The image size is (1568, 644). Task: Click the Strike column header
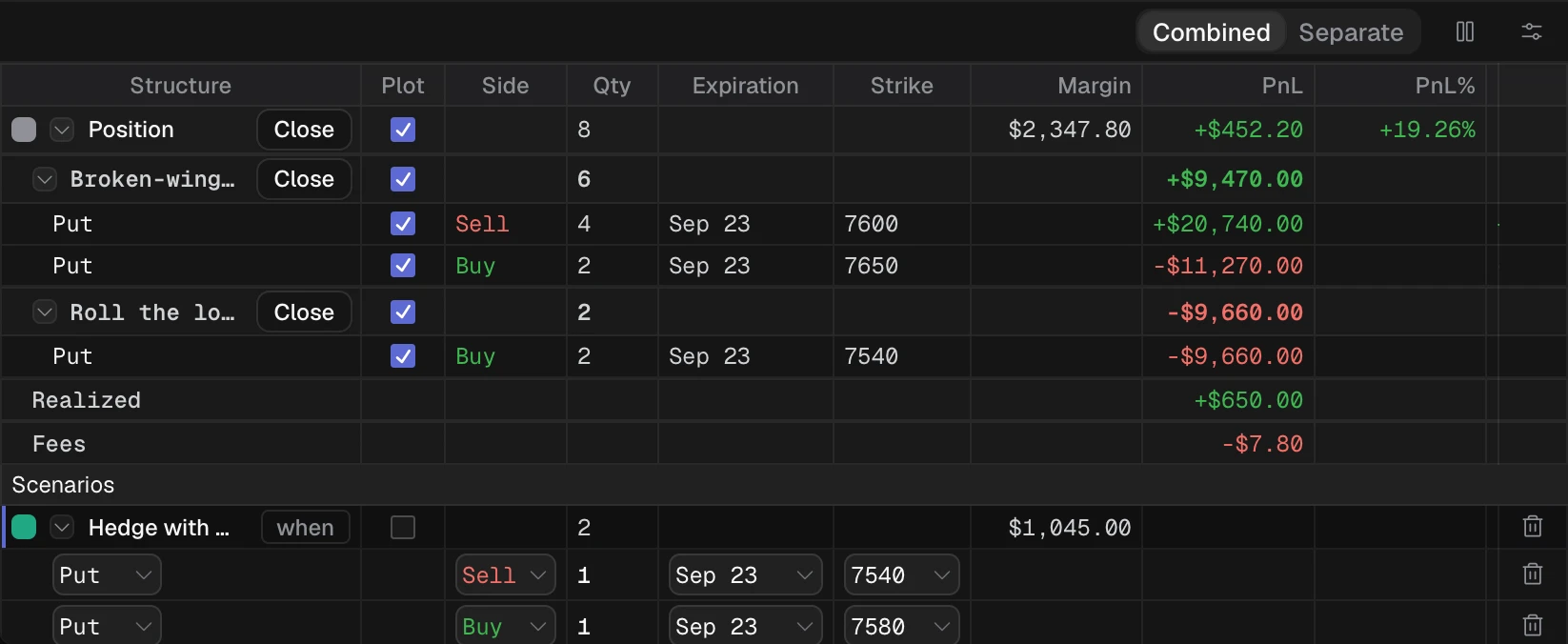click(901, 86)
